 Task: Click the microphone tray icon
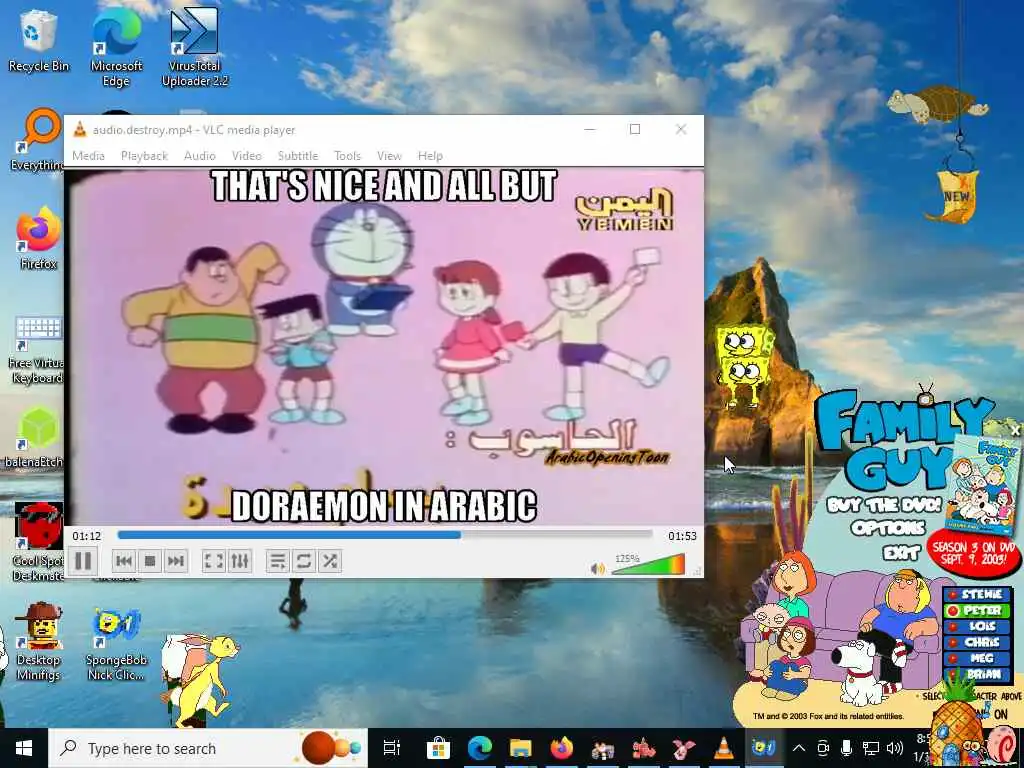846,748
